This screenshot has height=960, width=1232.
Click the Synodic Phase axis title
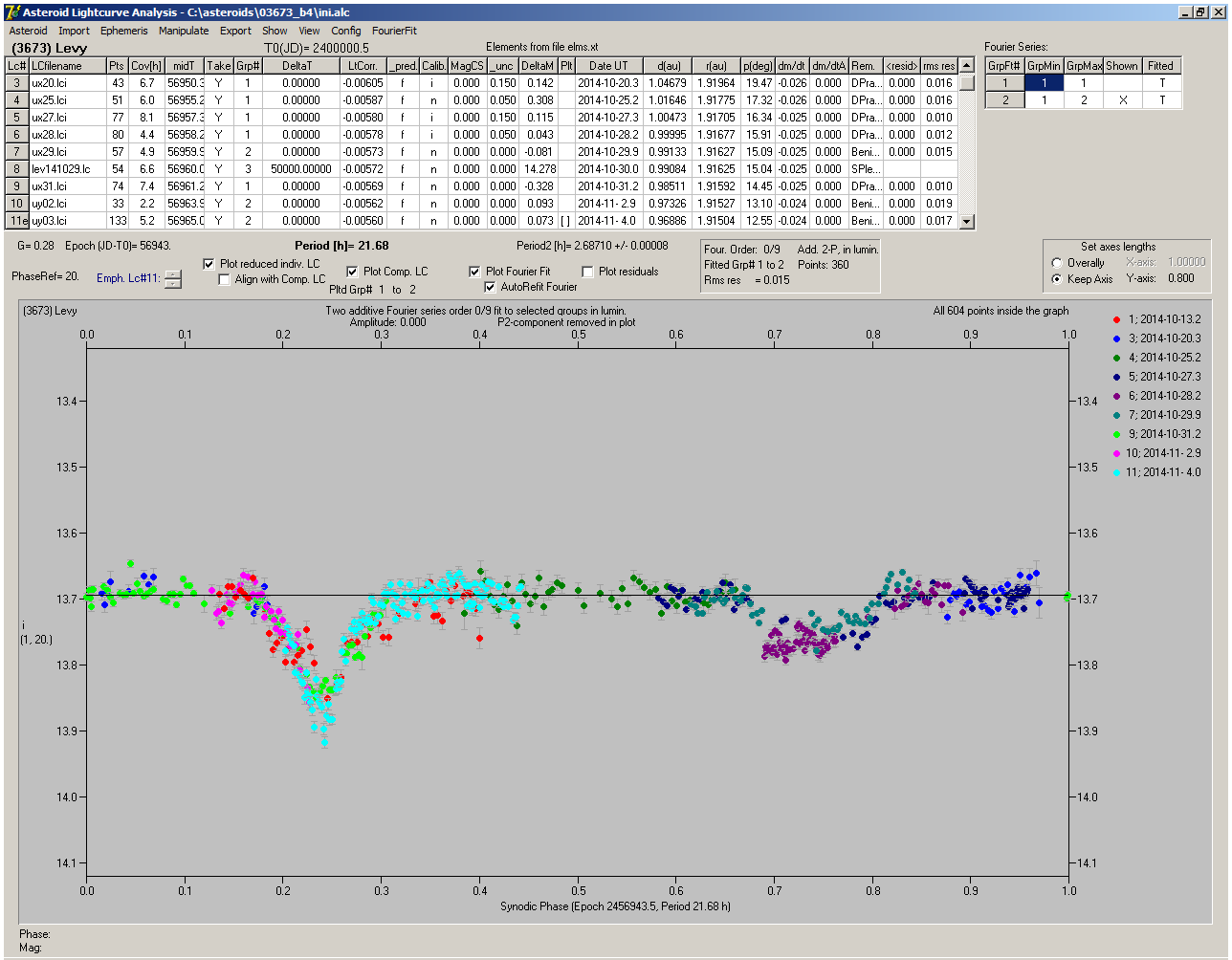(x=615, y=906)
